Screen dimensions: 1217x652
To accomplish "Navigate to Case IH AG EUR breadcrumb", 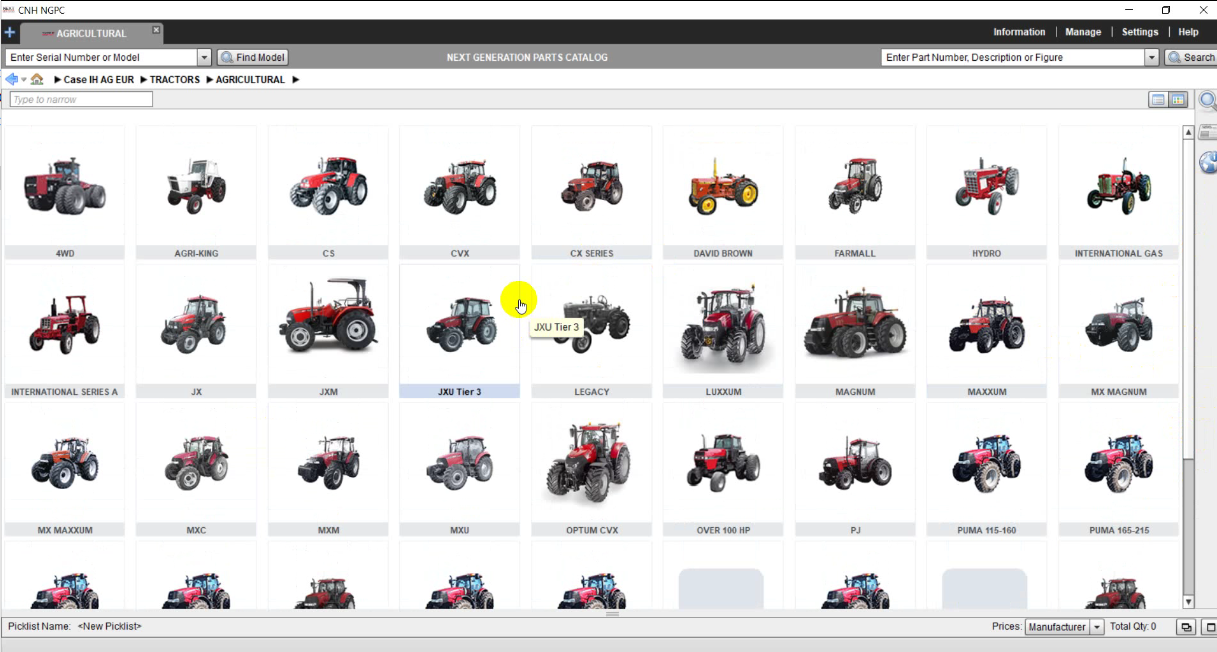I will coord(100,80).
